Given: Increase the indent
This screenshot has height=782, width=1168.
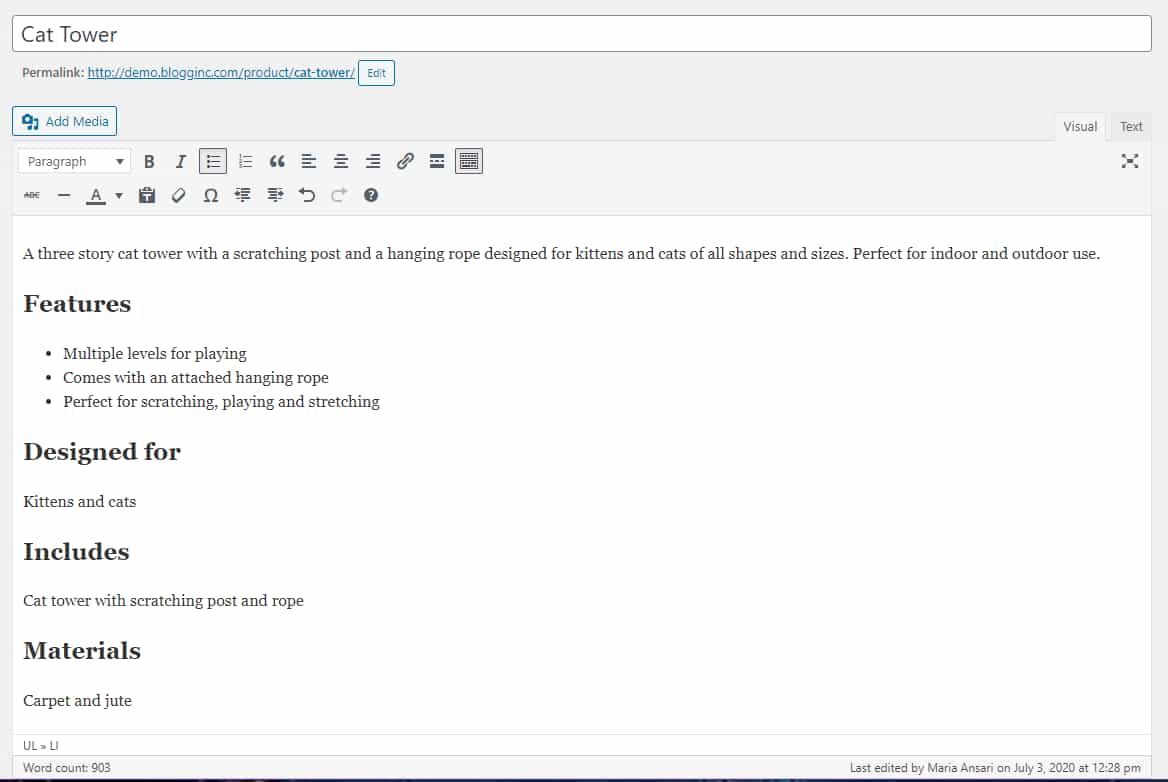Looking at the screenshot, I should point(275,195).
